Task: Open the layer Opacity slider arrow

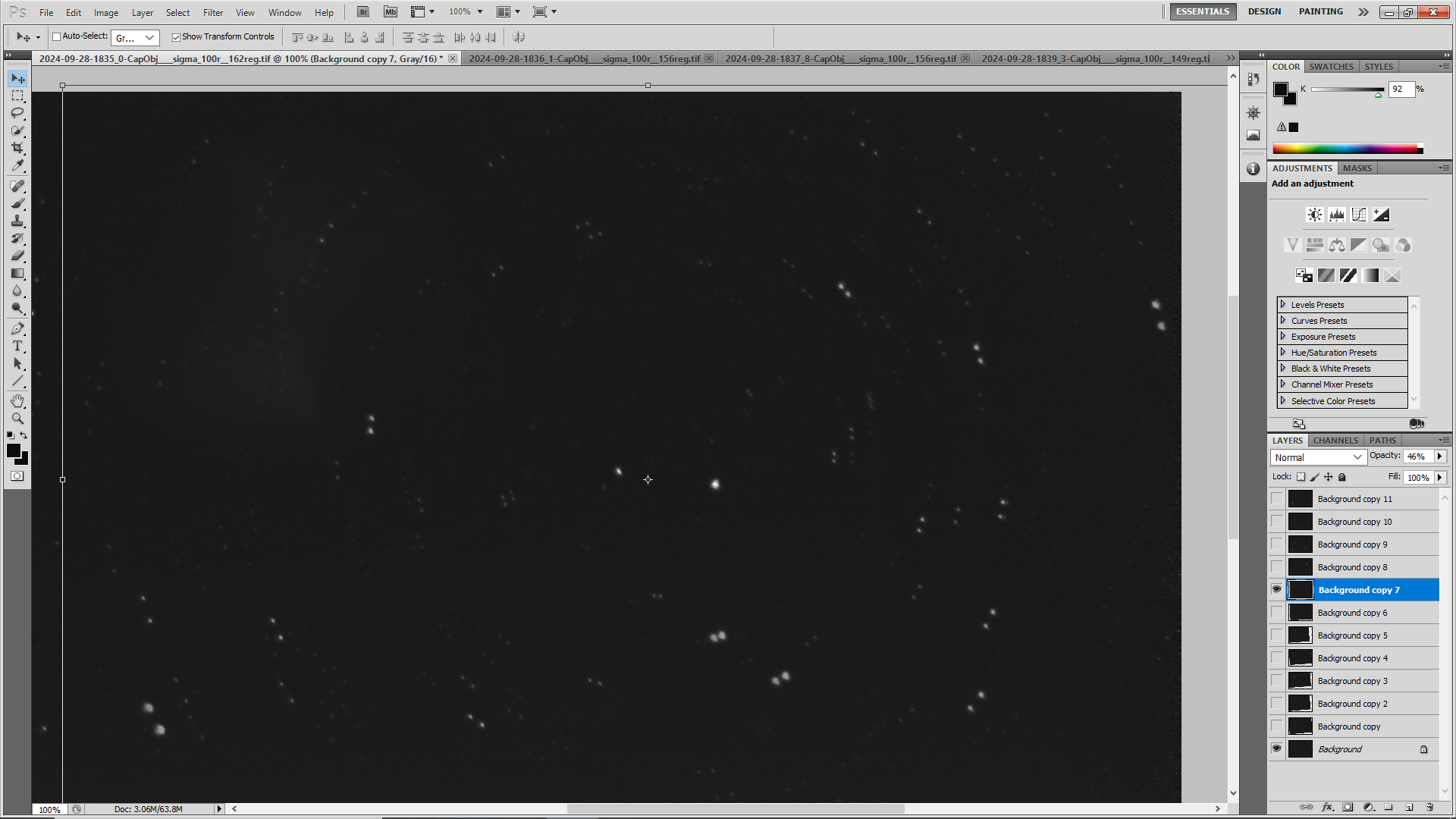Action: point(1439,456)
